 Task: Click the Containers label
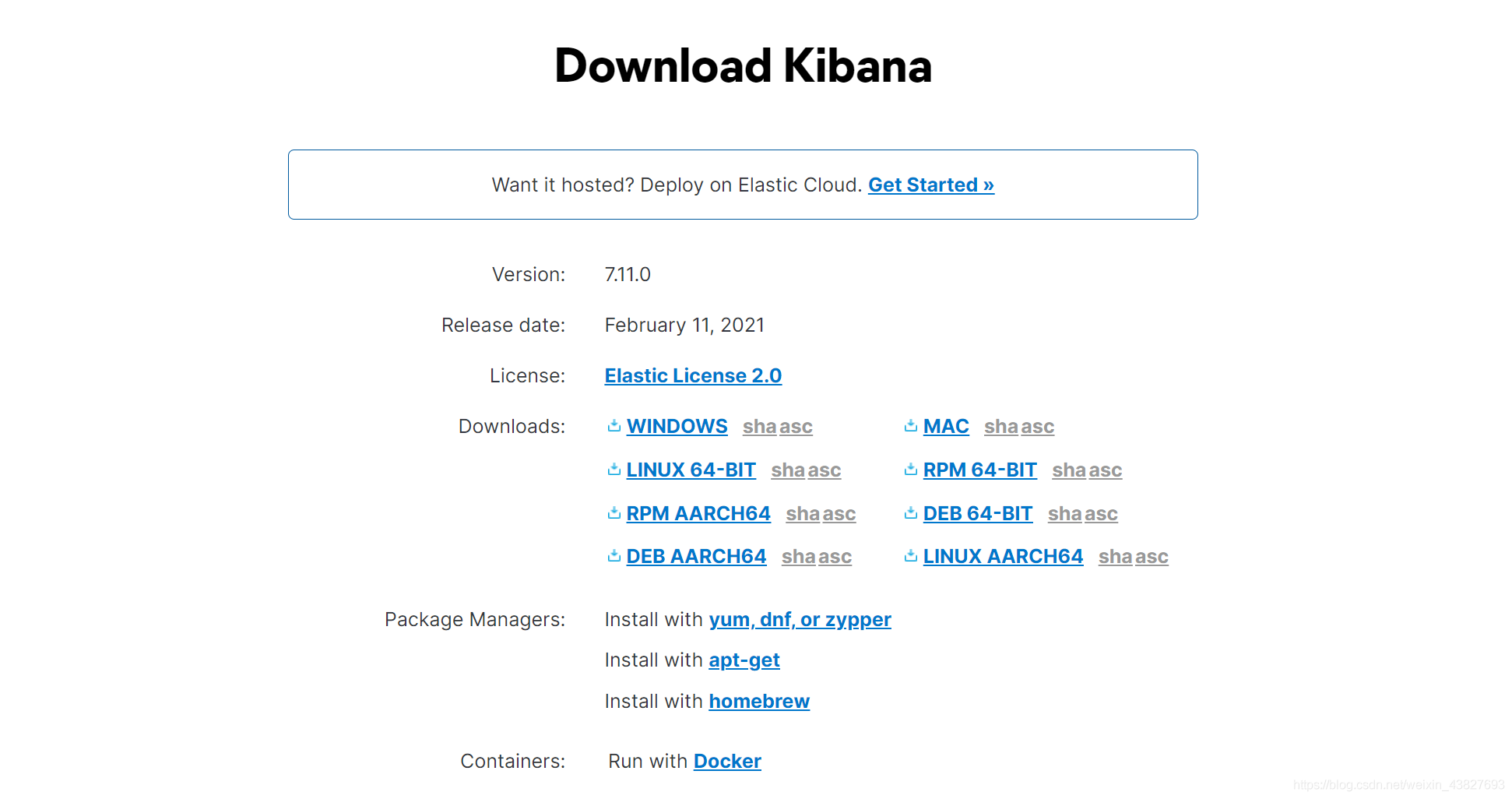tap(513, 761)
